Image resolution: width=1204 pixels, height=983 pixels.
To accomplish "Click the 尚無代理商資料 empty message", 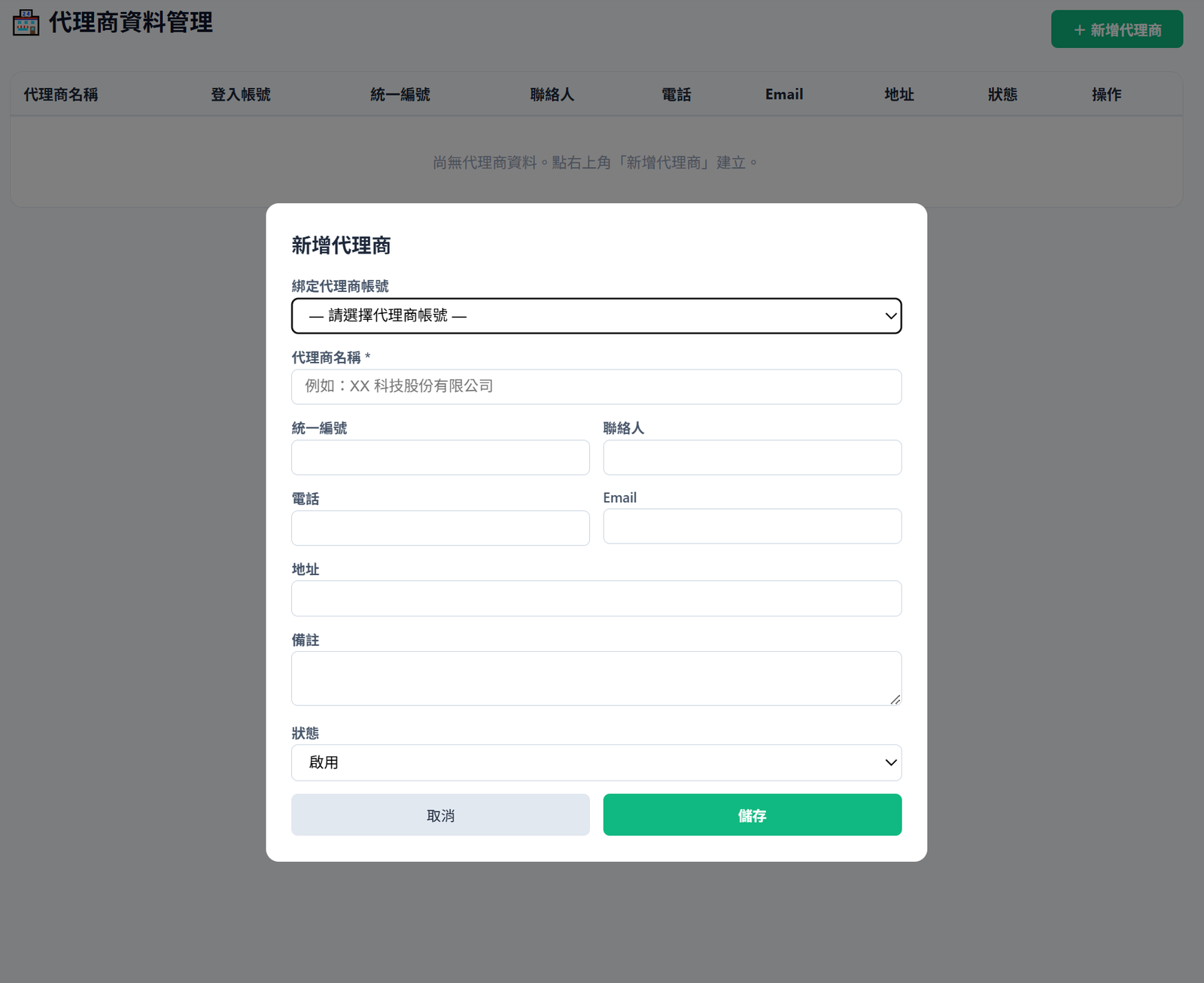I will [x=596, y=163].
